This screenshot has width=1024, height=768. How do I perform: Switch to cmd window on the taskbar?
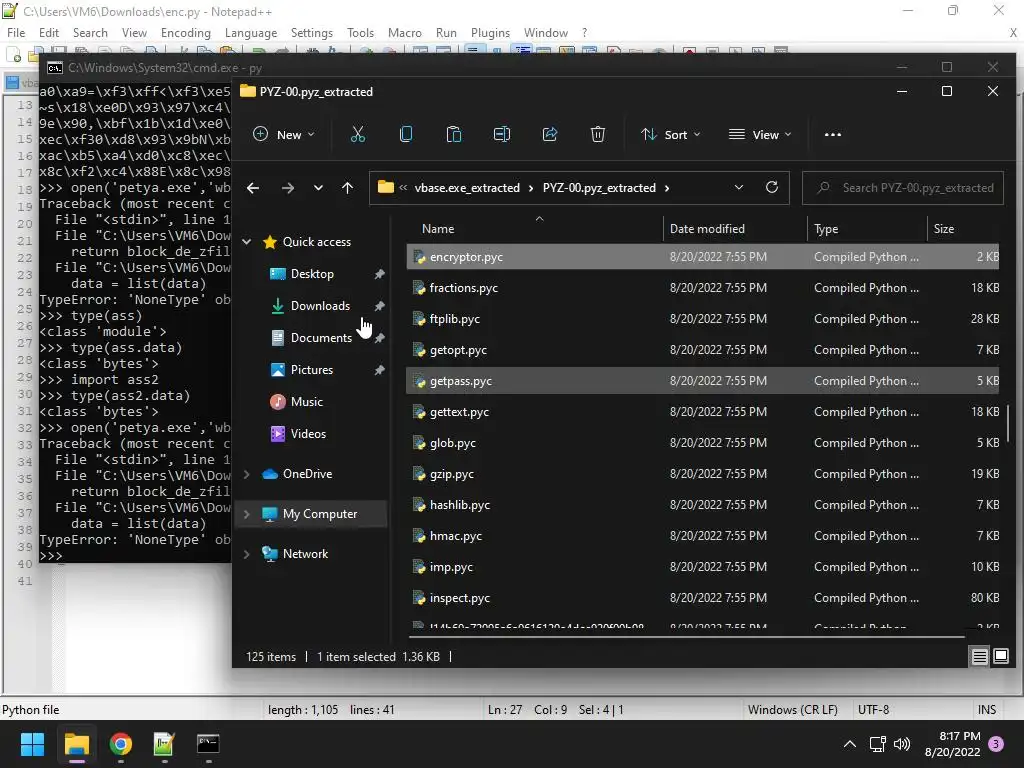tap(208, 744)
